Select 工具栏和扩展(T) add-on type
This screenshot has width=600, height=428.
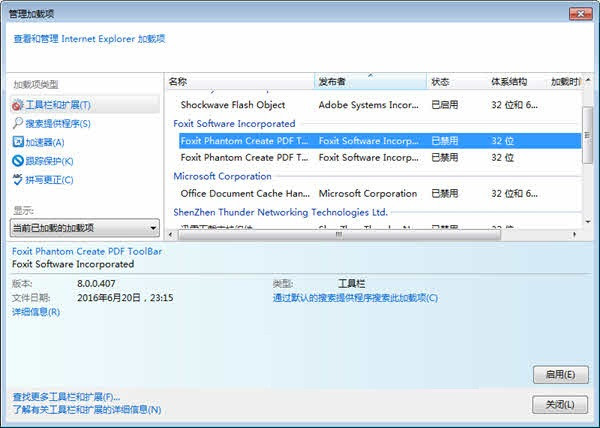(x=85, y=105)
